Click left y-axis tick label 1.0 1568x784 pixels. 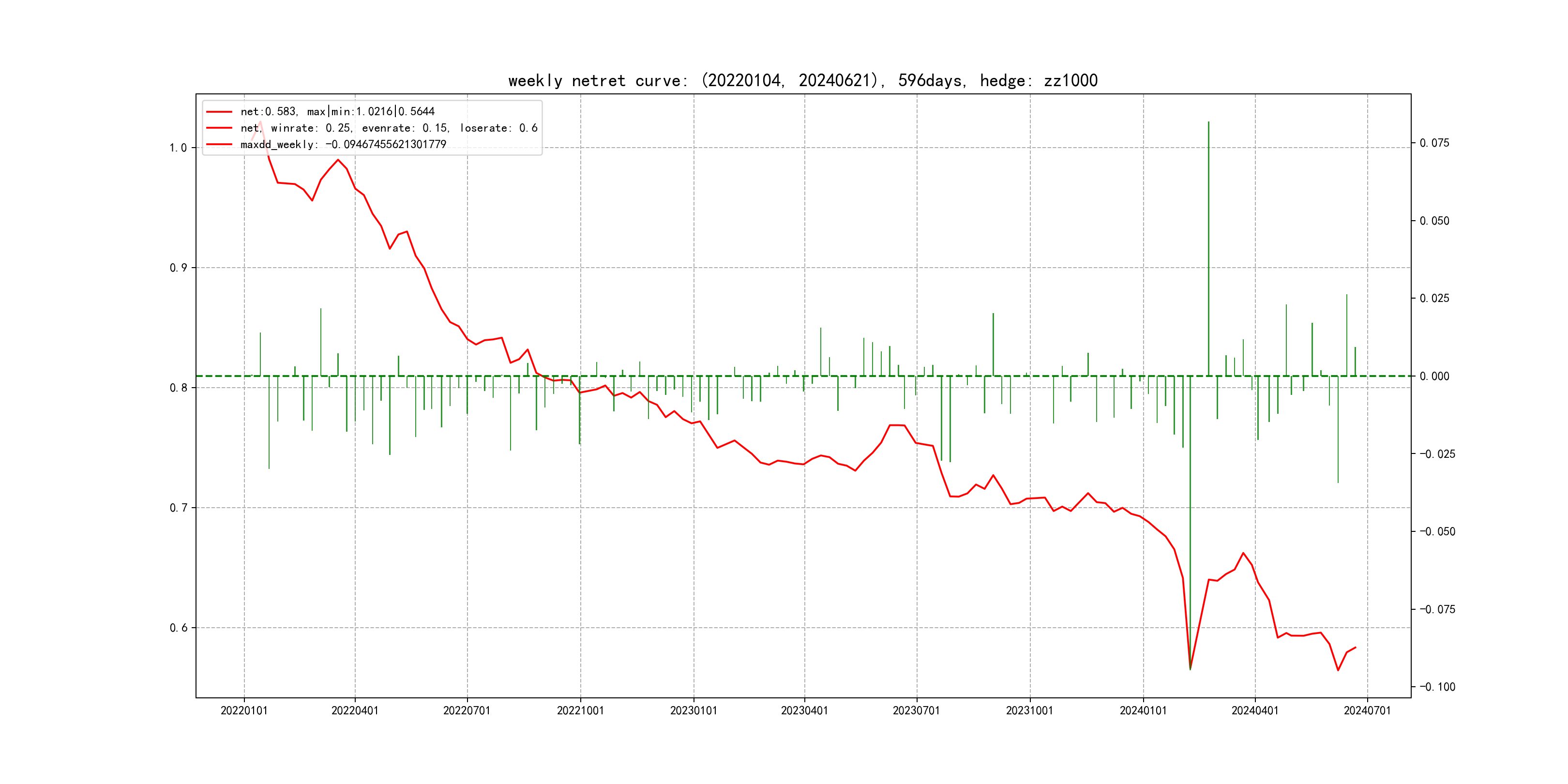tap(179, 148)
